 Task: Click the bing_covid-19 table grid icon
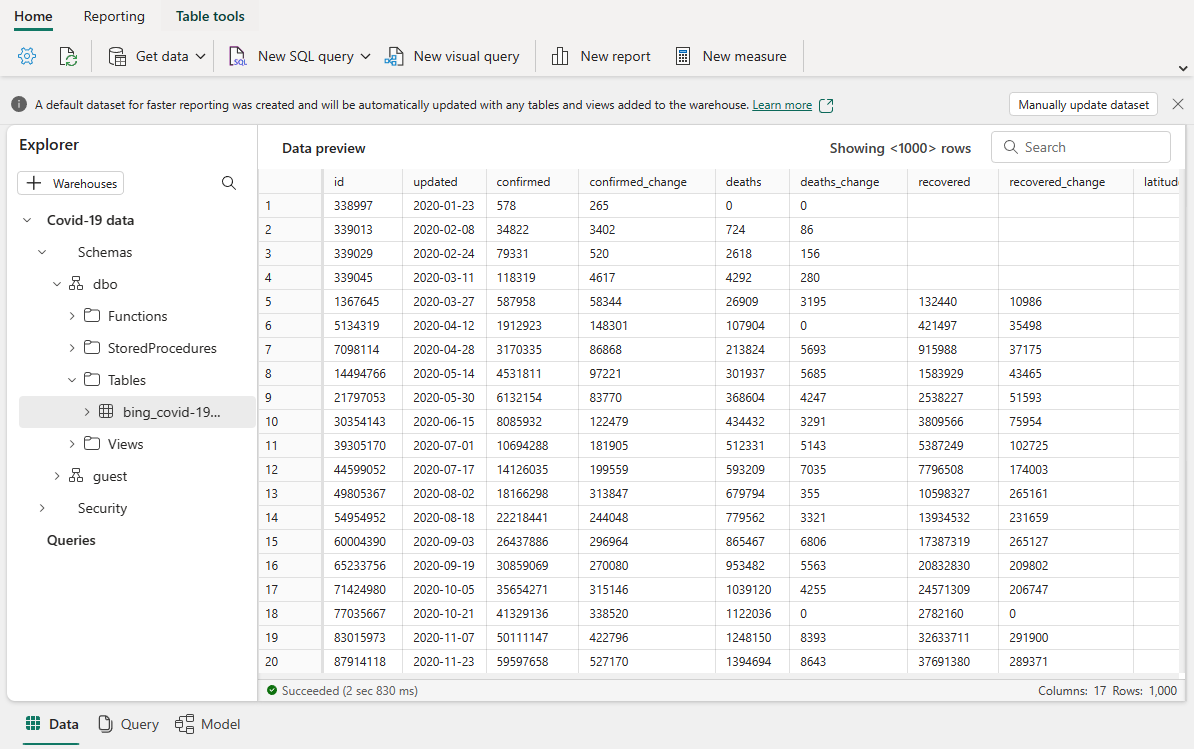107,412
